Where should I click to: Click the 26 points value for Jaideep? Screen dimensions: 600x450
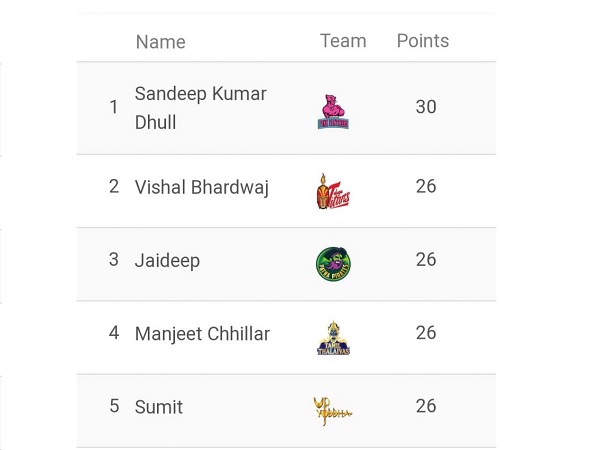426,259
